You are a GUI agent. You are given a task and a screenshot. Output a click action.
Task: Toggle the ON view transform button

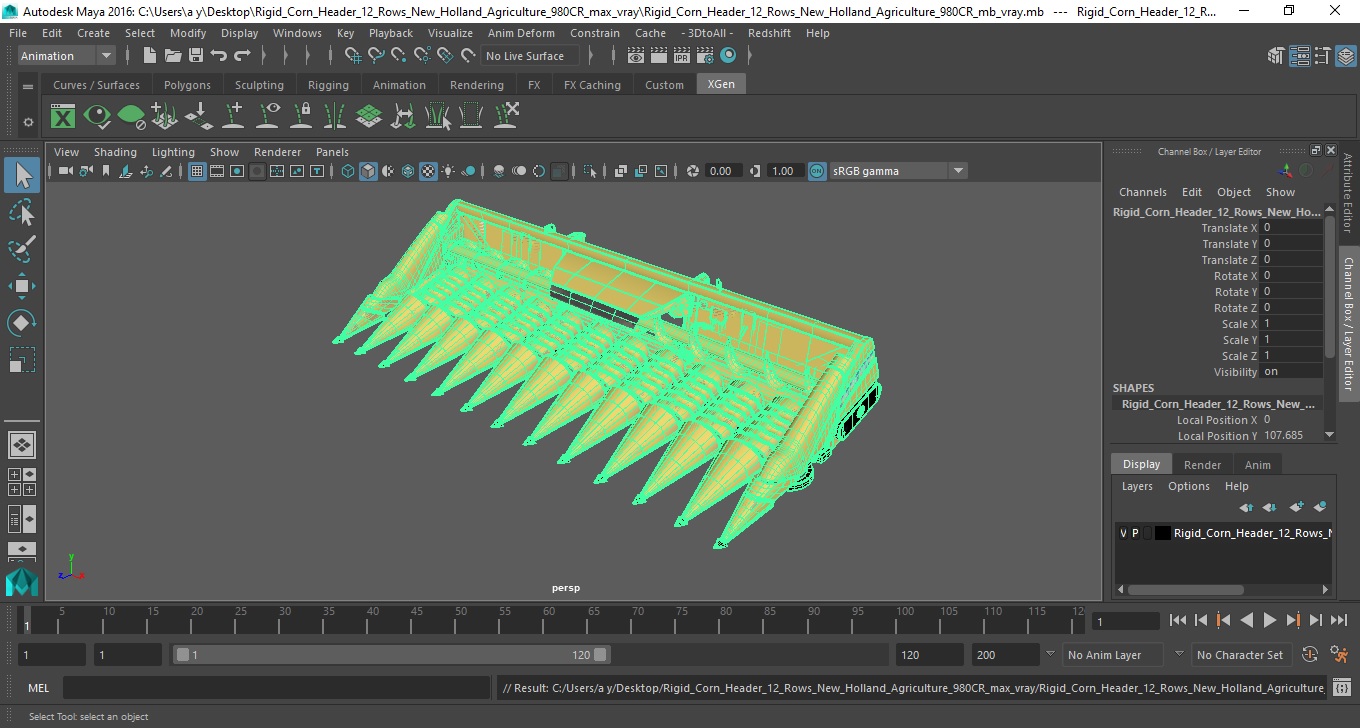click(817, 171)
